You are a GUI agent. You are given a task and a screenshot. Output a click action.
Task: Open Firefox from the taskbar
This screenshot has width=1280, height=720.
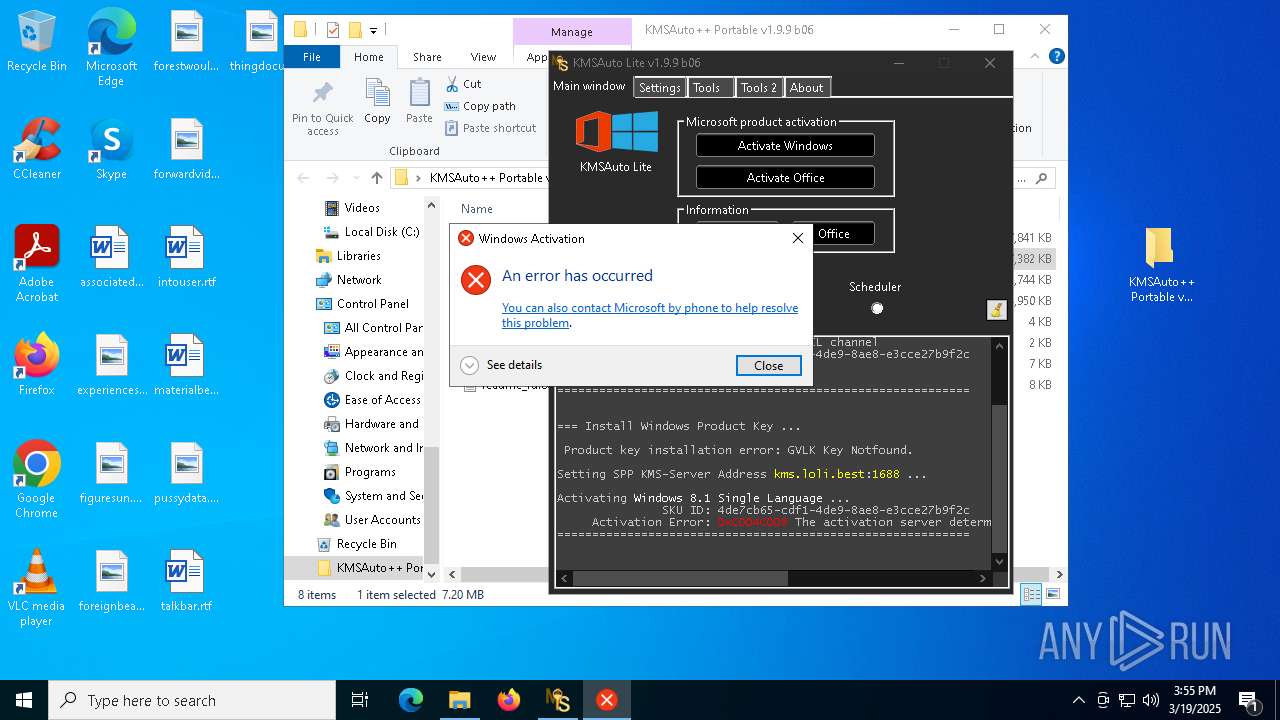click(508, 700)
